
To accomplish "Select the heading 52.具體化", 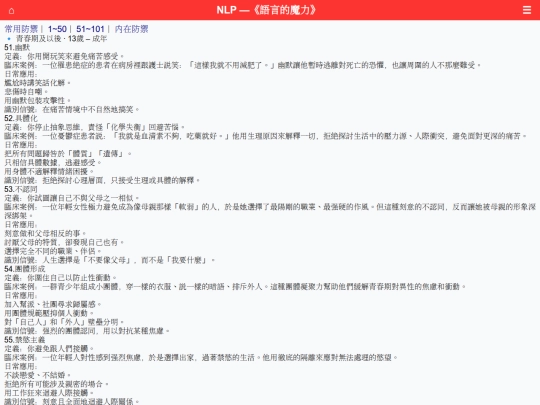I will 21,118.
